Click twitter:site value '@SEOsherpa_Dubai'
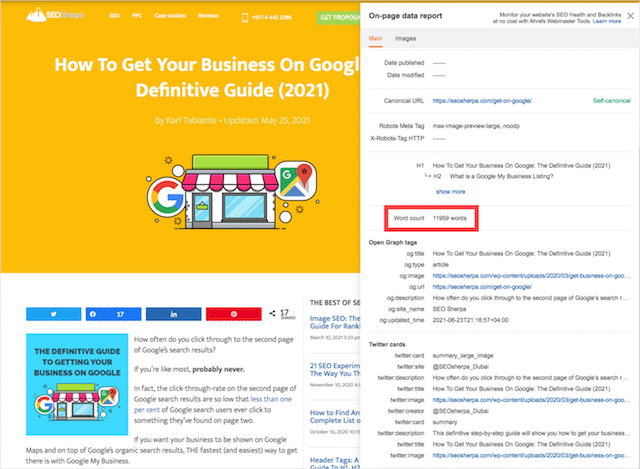Screen dimensions: 640x469 click(x=460, y=367)
